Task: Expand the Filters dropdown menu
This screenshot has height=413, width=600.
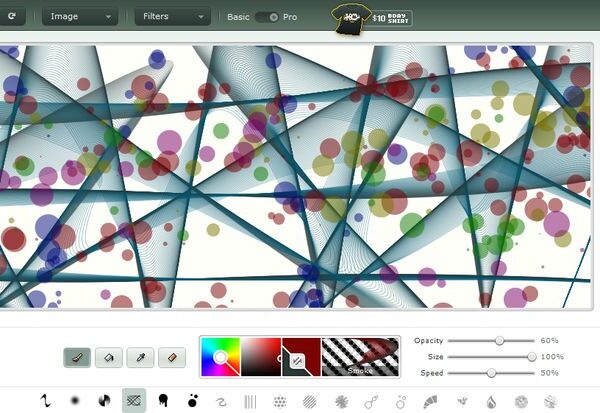Action: 173,17
